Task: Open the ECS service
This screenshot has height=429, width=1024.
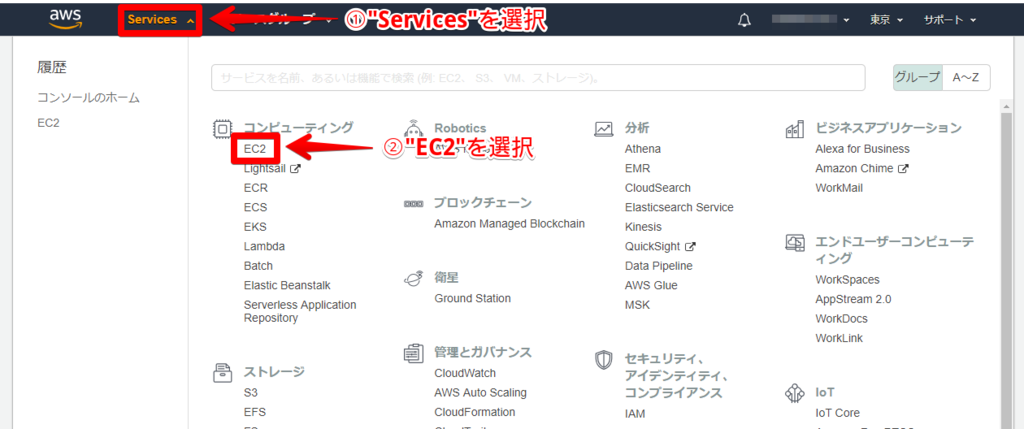Action: [255, 208]
